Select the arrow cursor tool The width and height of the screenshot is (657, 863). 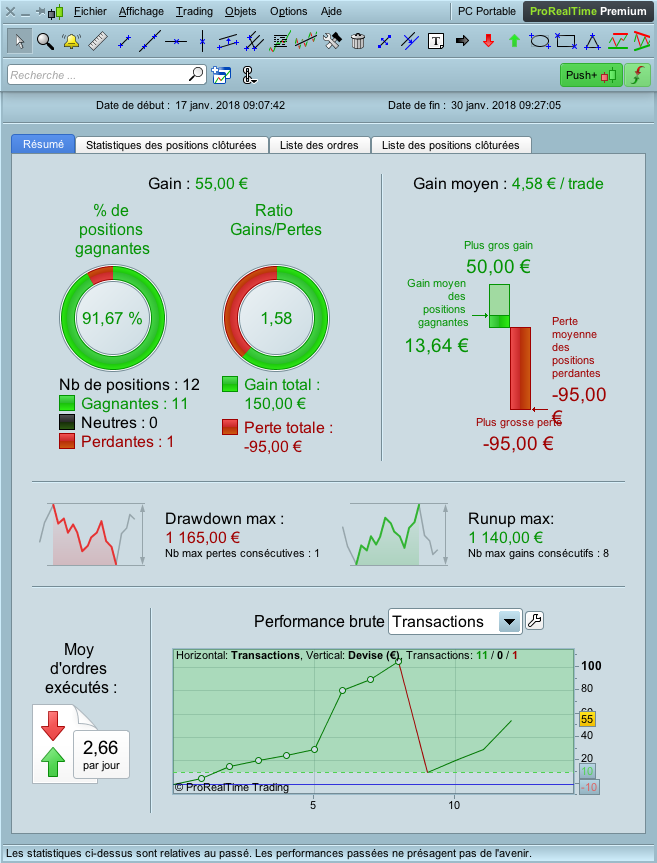(20, 41)
